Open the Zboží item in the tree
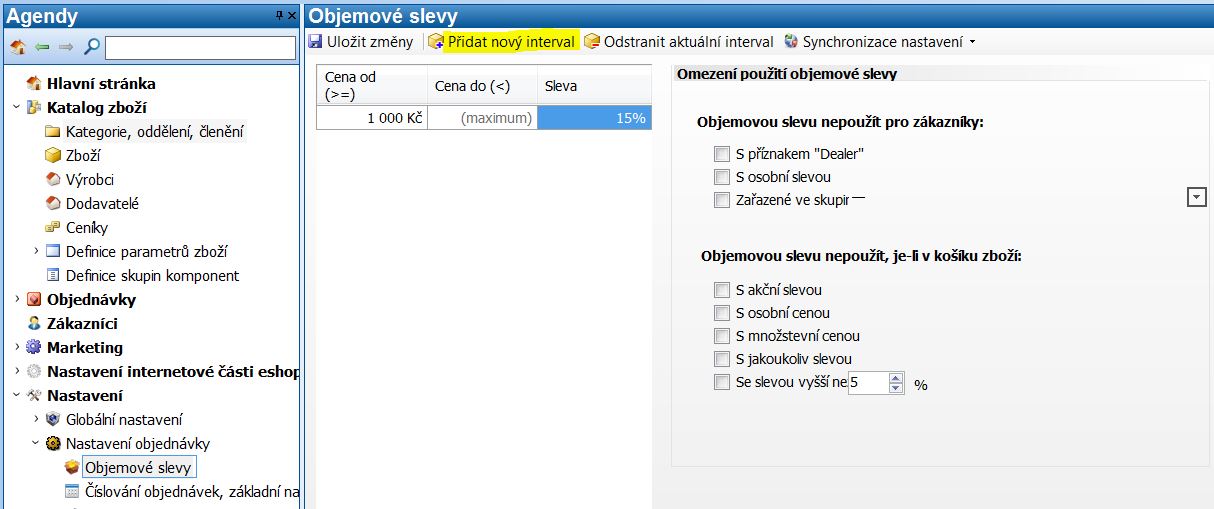 click(x=83, y=156)
